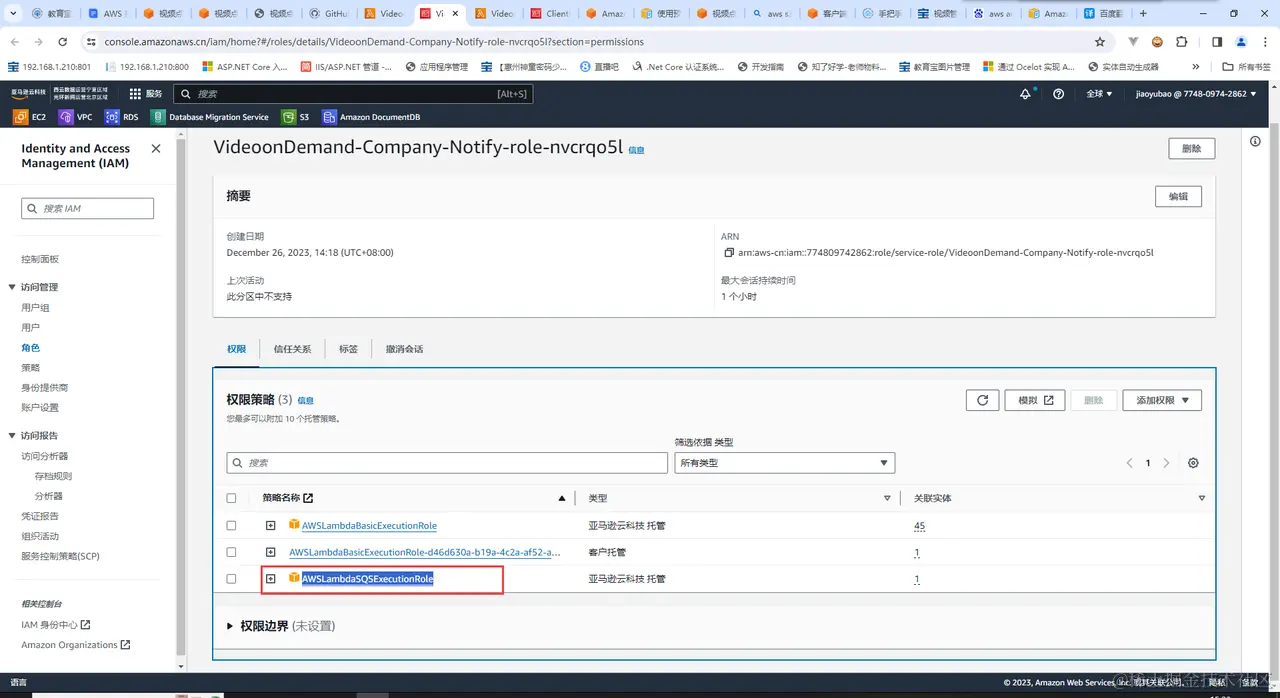The image size is (1280, 698).
Task: Go back in browser history
Action: tap(14, 42)
